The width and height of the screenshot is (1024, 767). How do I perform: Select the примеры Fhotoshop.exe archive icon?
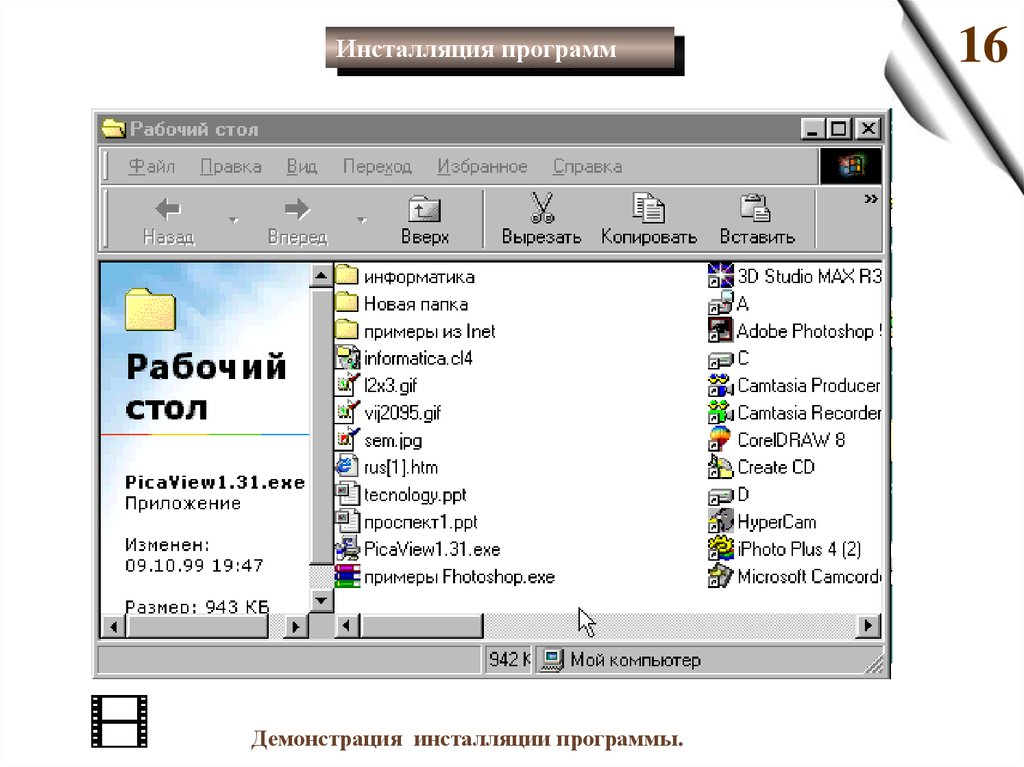pyautogui.click(x=347, y=576)
